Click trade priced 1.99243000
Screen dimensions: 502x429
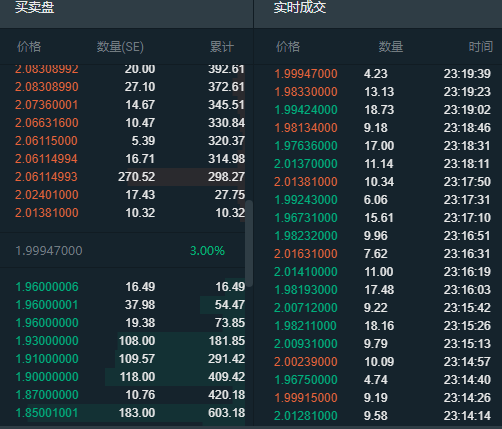click(378, 200)
